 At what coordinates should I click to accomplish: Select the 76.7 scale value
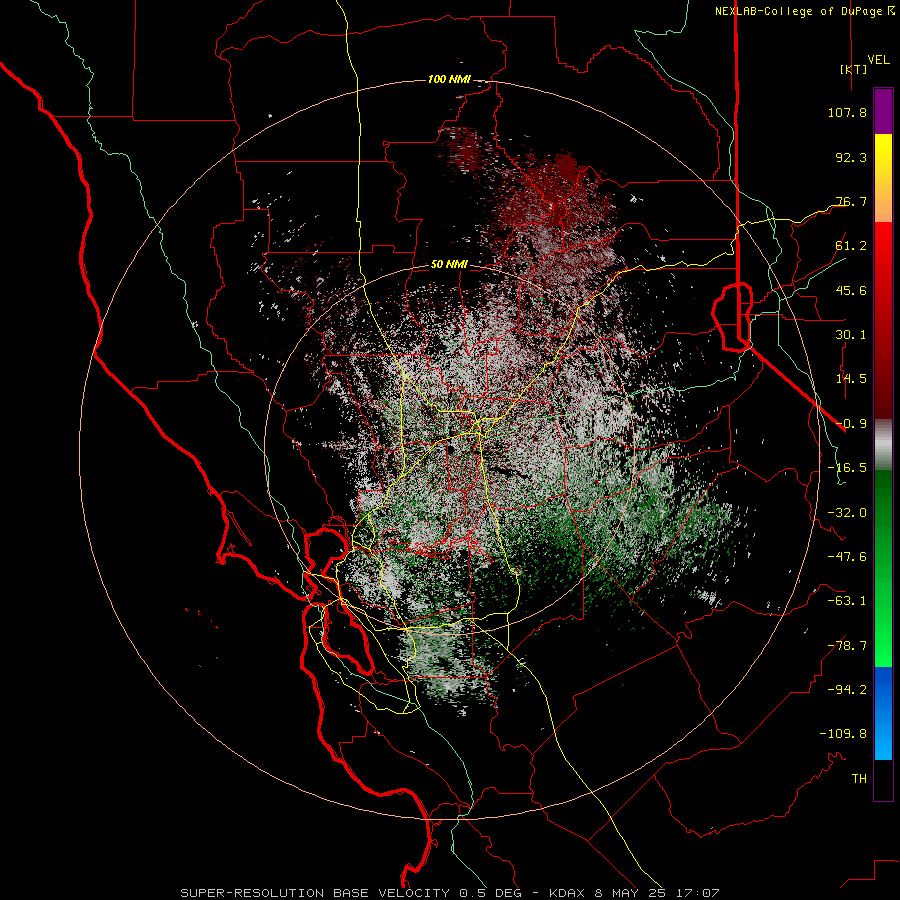[851, 201]
